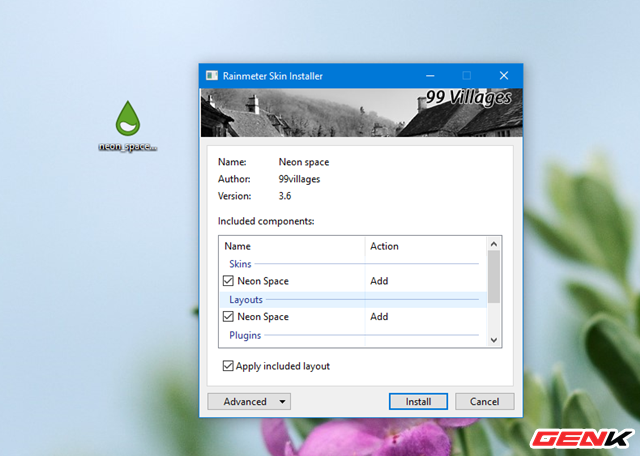The image size is (640, 456).
Task: Click the Install button
Action: [418, 402]
